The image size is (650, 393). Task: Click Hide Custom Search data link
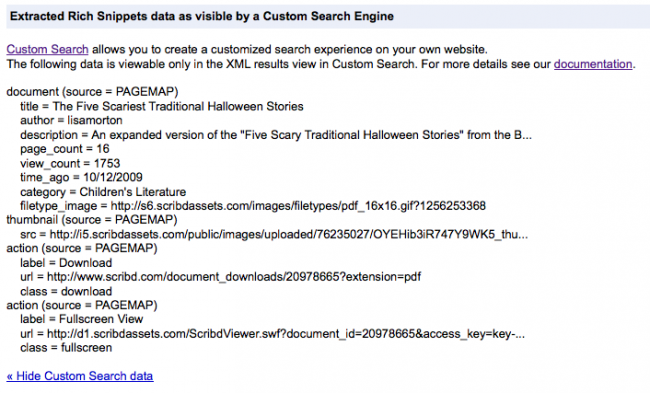pos(80,376)
